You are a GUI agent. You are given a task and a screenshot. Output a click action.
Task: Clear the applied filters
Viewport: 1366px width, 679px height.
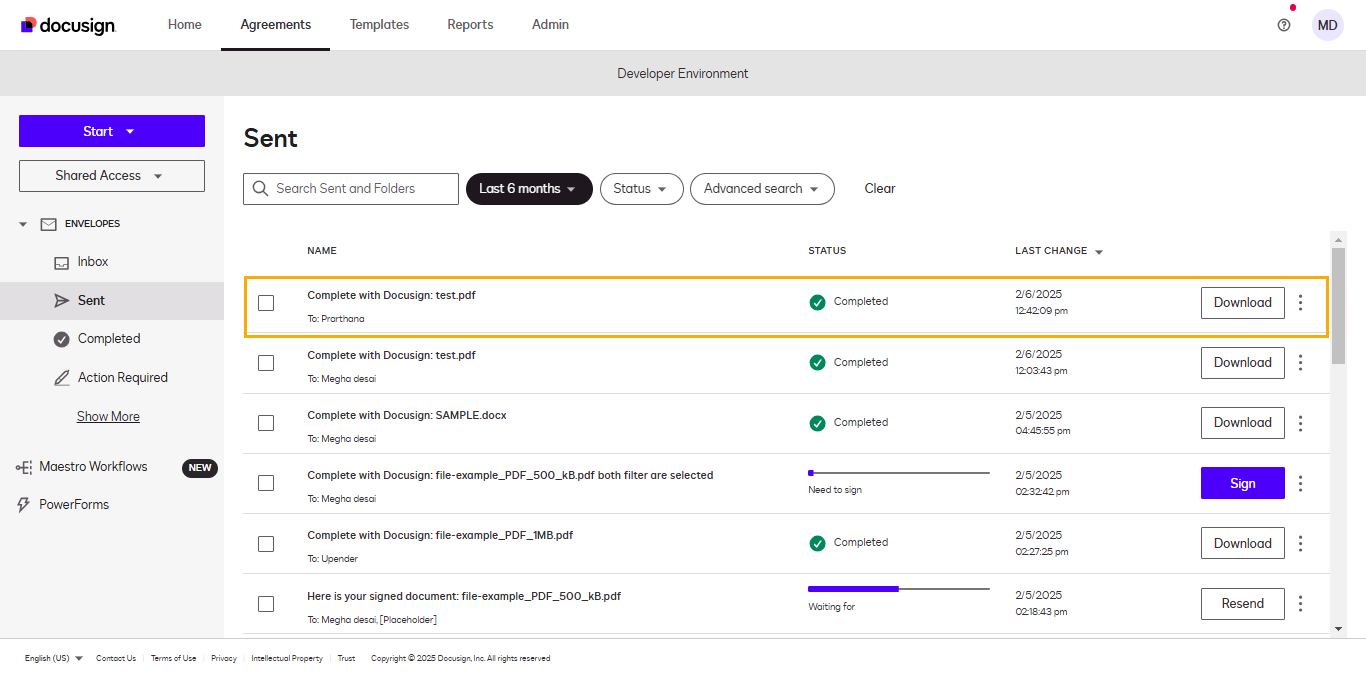880,189
